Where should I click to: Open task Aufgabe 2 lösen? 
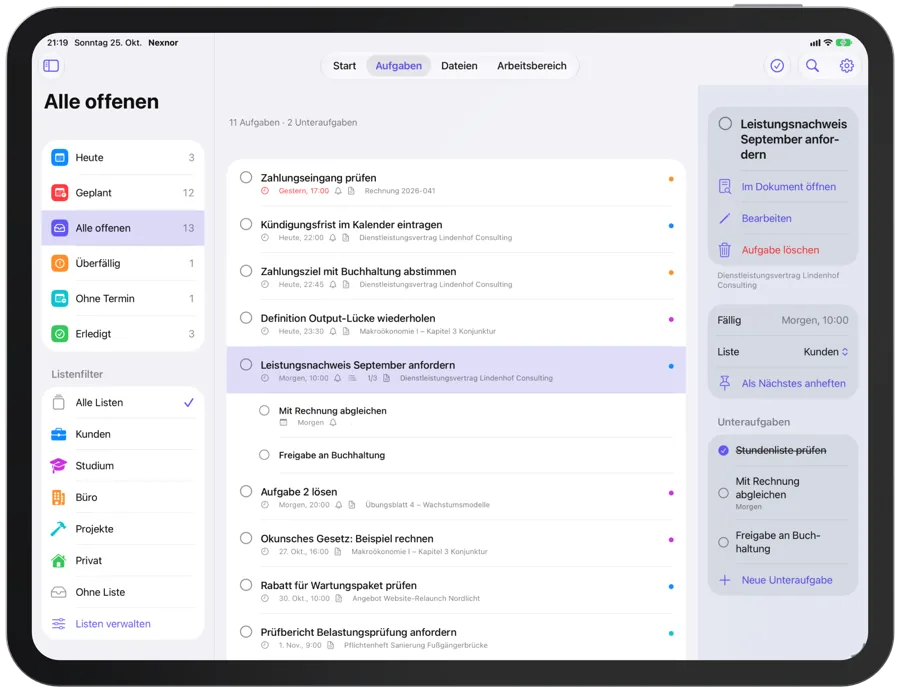(456, 497)
